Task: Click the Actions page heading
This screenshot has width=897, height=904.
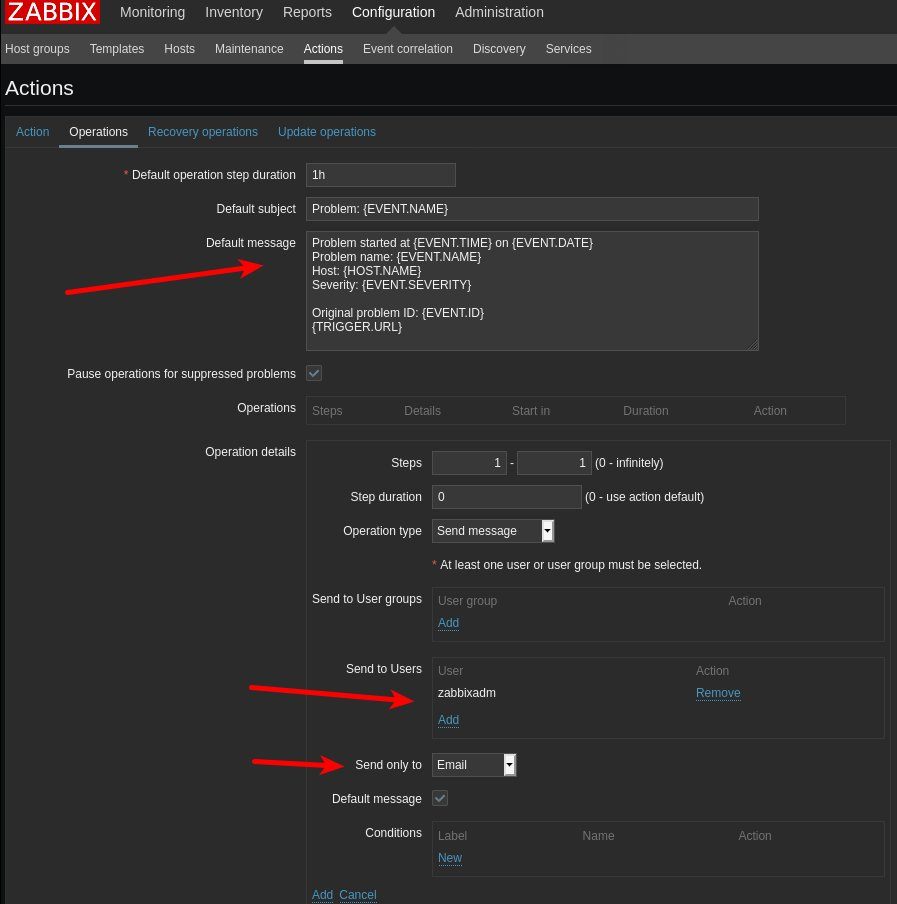Action: [x=39, y=88]
